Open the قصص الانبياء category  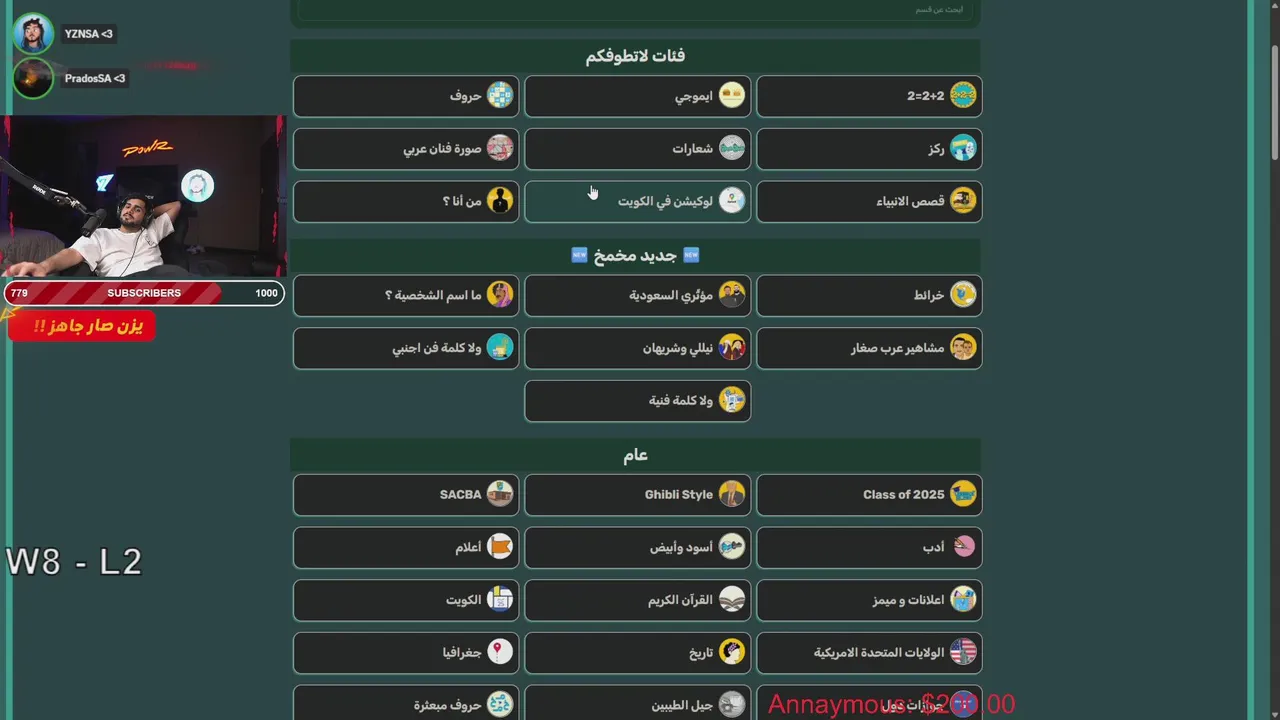869,201
